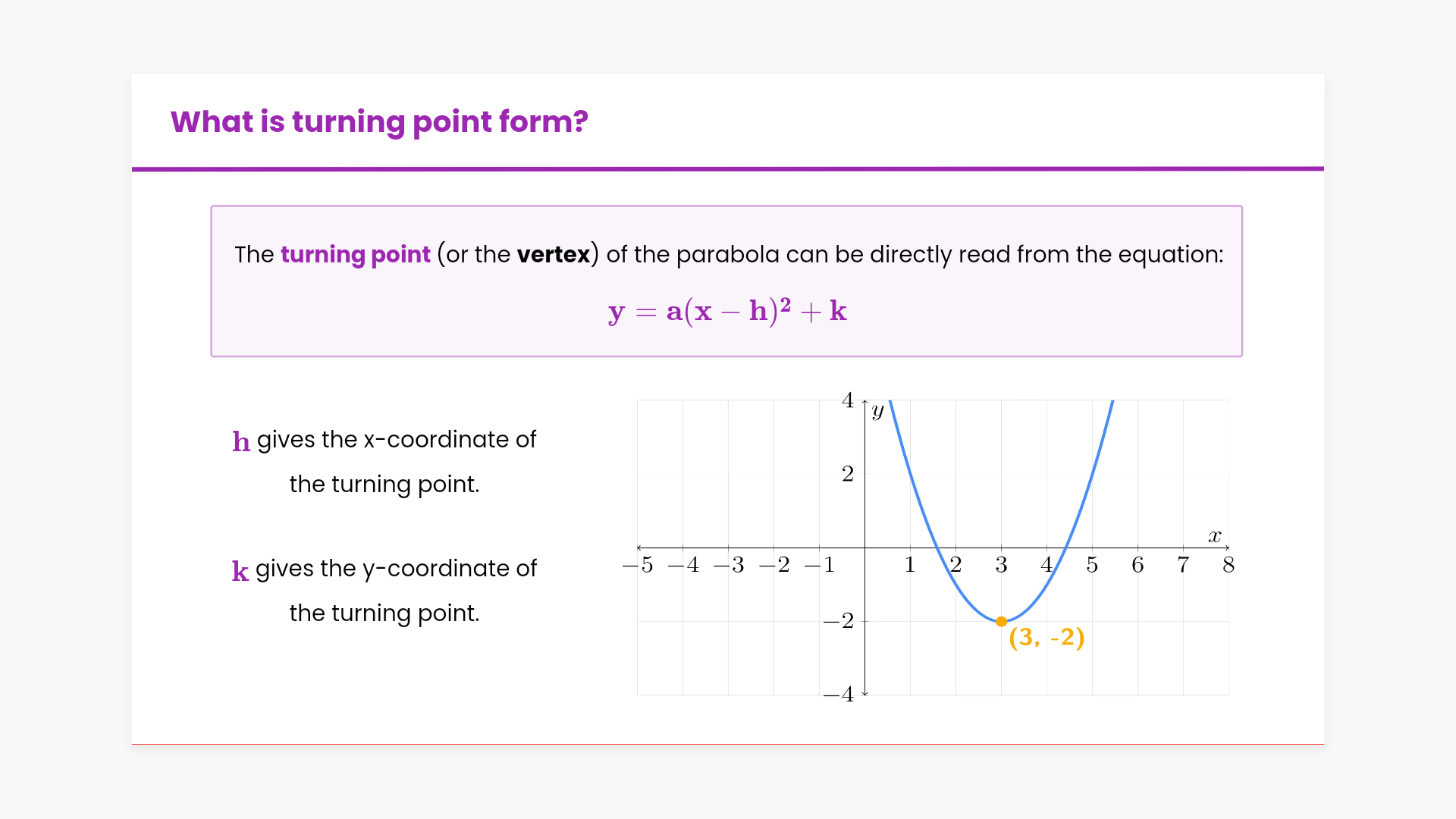Screen dimensions: 1456x819
Task: Click the tick label 4 on the y-axis
Action: point(848,400)
